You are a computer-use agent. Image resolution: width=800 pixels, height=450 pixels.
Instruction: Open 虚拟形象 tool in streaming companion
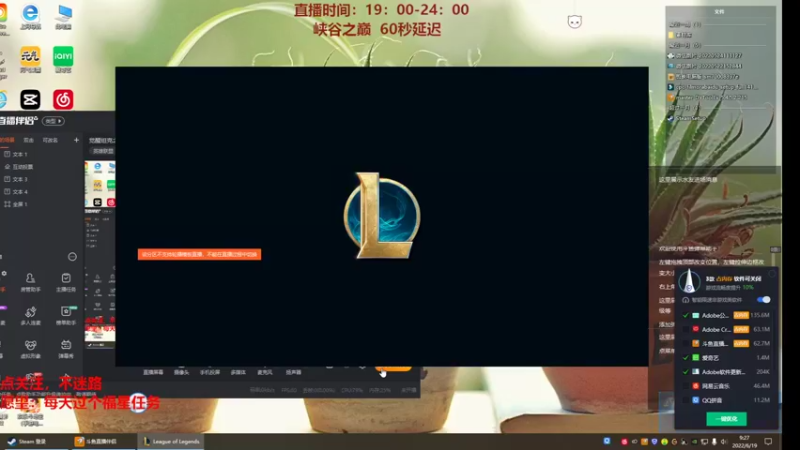point(30,349)
